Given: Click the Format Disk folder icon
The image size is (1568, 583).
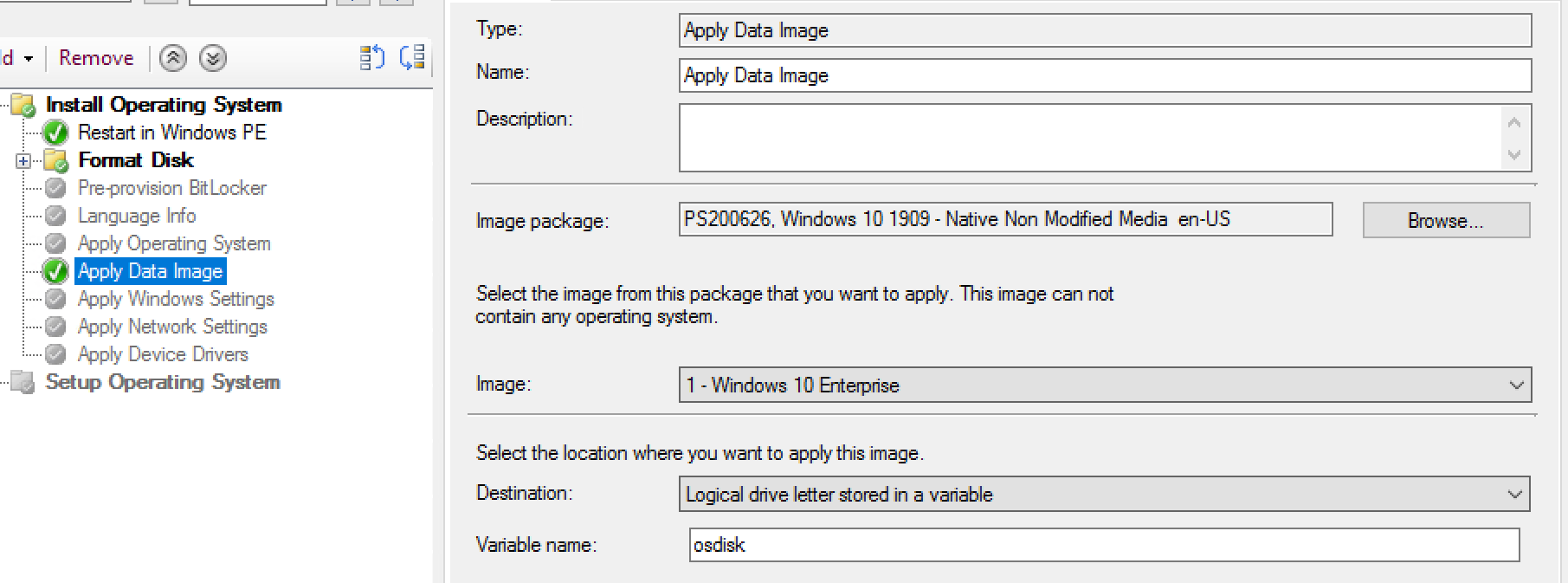Looking at the screenshot, I should click(56, 160).
